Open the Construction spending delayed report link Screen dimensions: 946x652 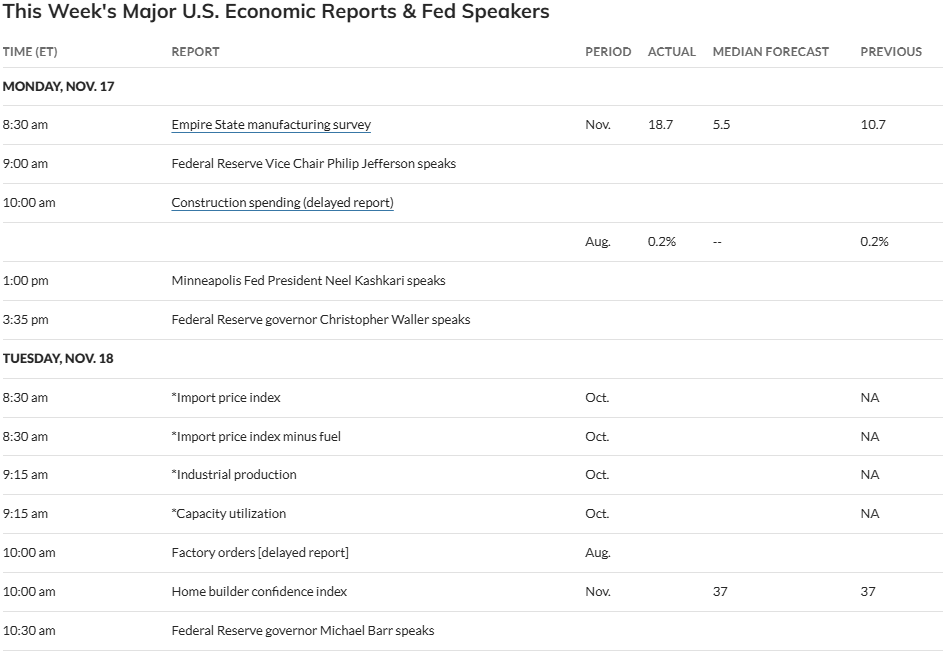pos(282,203)
